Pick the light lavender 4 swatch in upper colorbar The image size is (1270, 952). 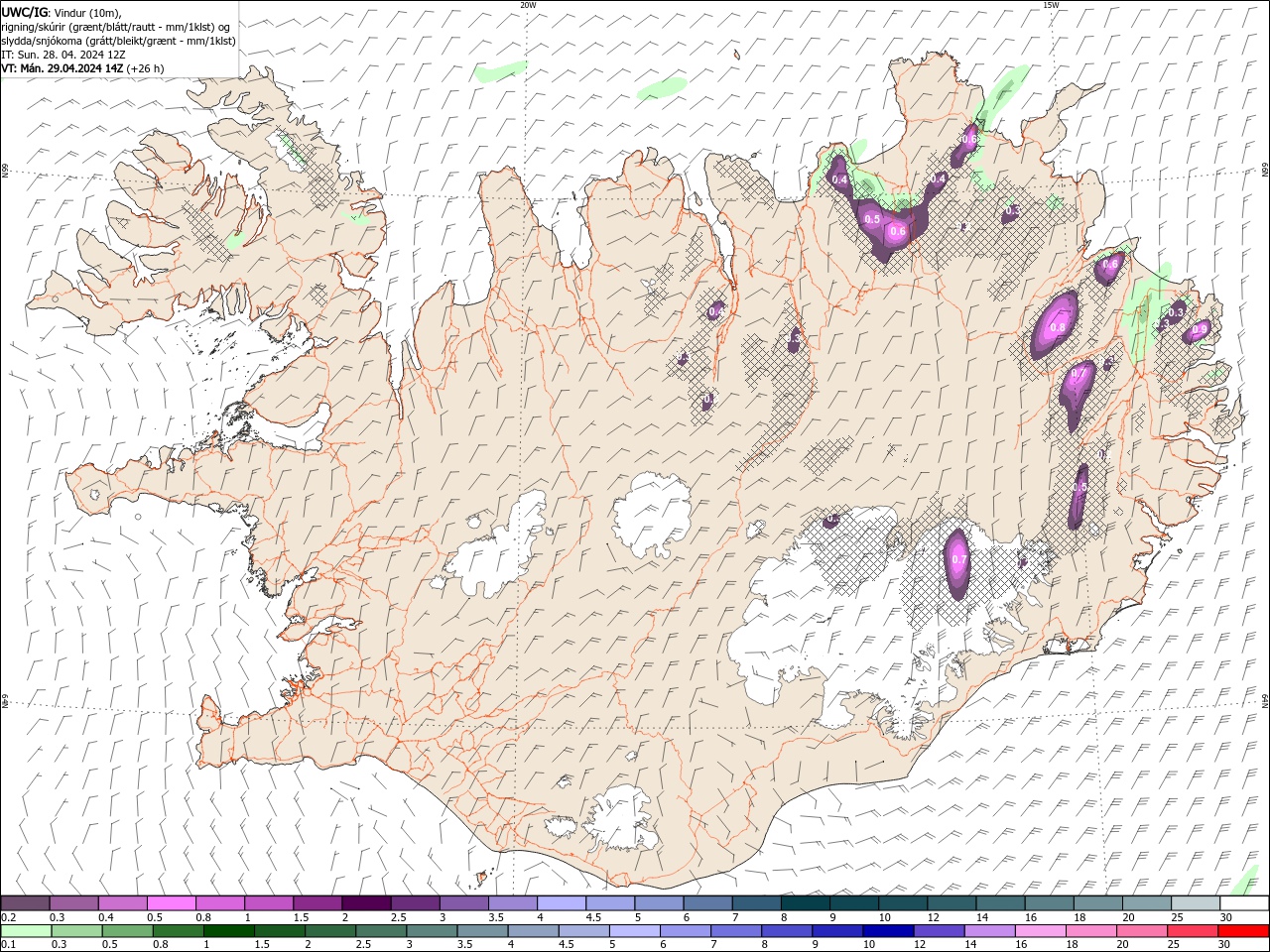(561, 903)
